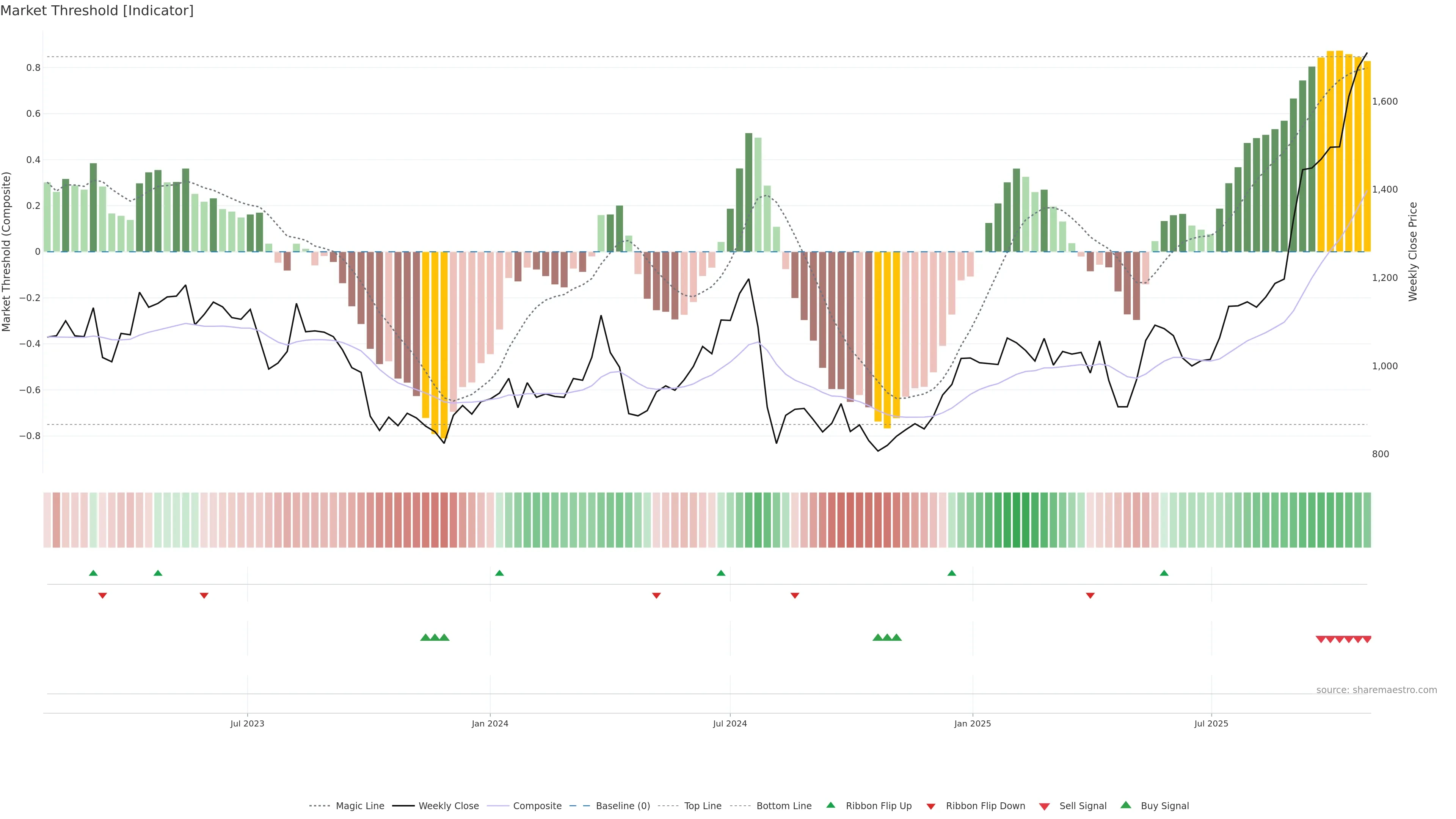This screenshot has height=819, width=1456.
Task: Click the sharemaestro.com source text
Action: [x=1376, y=690]
